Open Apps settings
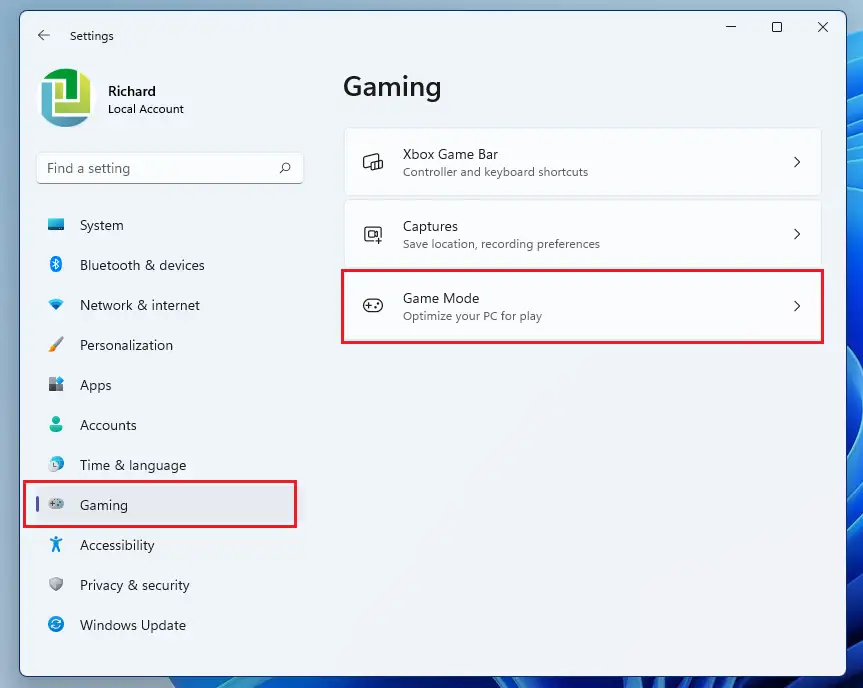Screen dimensions: 863x688 click(95, 385)
